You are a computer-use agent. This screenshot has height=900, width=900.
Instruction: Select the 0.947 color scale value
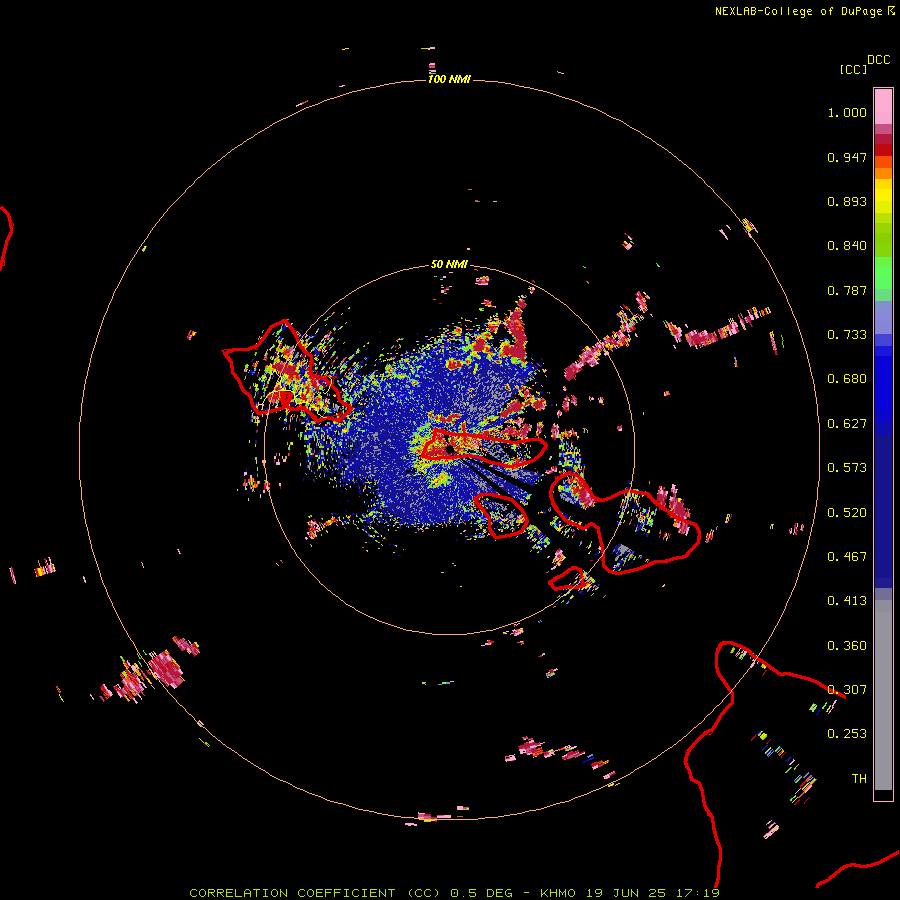[847, 157]
